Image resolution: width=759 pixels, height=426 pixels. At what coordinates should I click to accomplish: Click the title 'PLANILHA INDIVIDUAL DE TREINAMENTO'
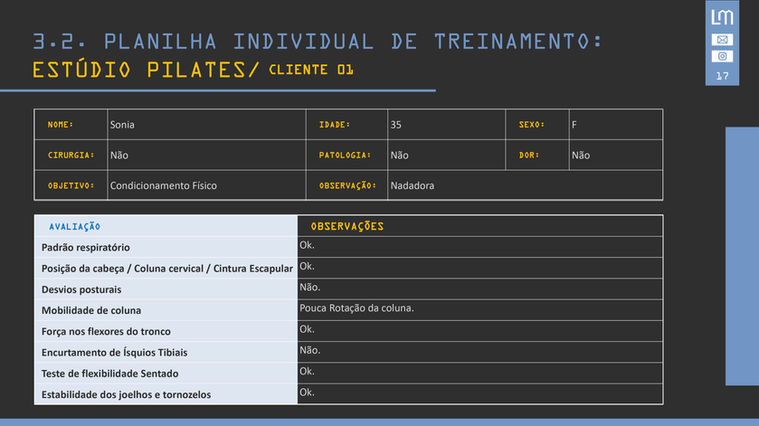353,42
